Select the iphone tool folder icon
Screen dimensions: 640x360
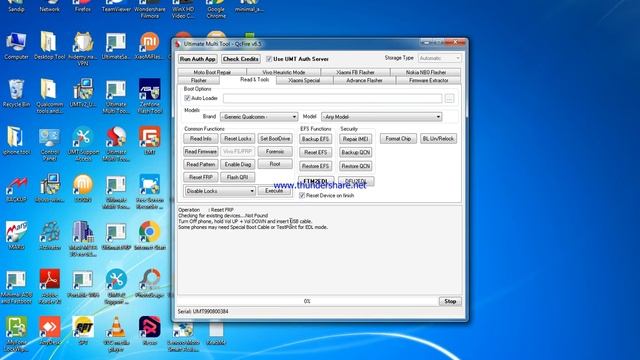click(16, 141)
